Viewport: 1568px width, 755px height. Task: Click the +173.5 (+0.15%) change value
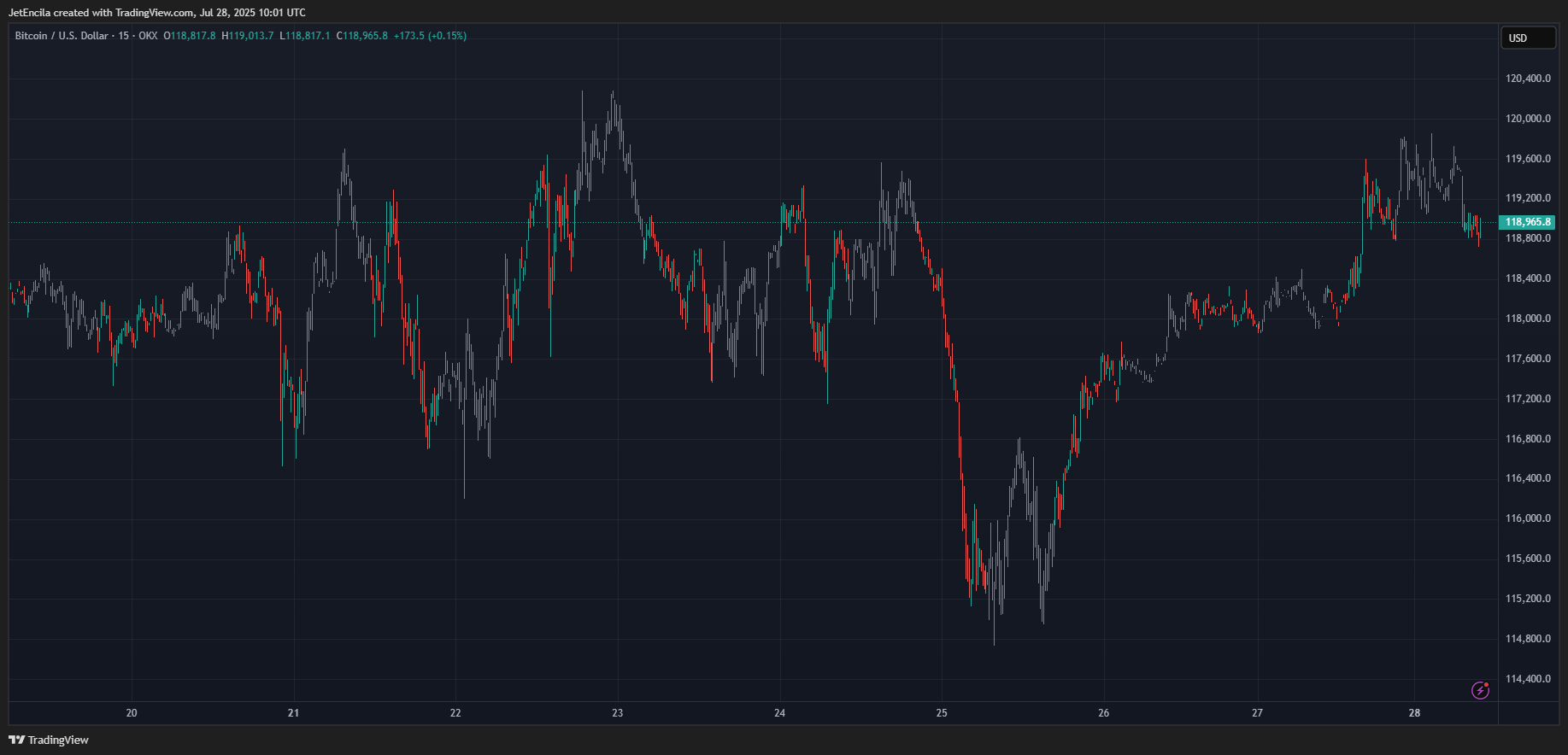coord(430,36)
